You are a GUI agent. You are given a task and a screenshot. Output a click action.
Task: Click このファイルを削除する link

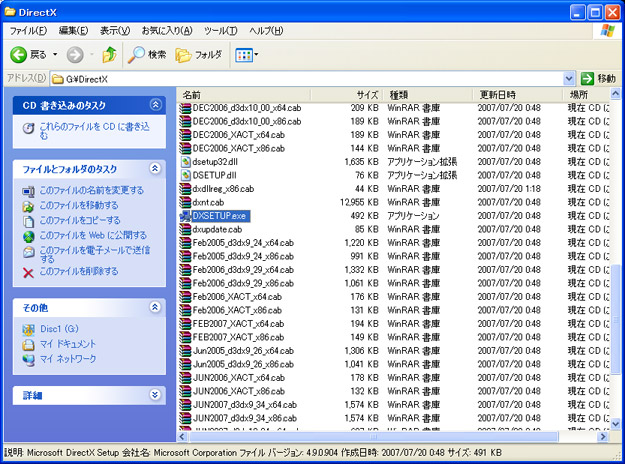pyautogui.click(x=79, y=271)
